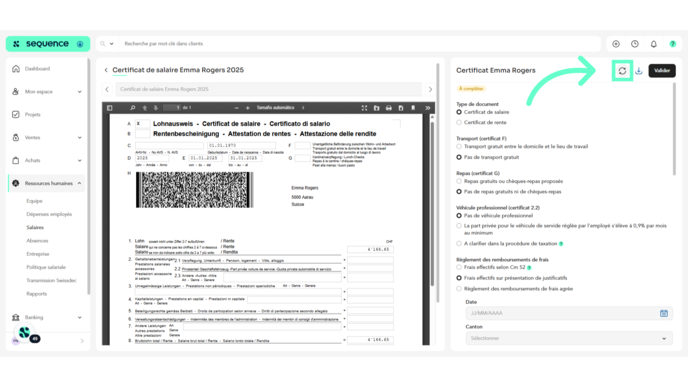Open the add (plus circle) icon in top bar
This screenshot has height=387, width=688.
[616, 44]
